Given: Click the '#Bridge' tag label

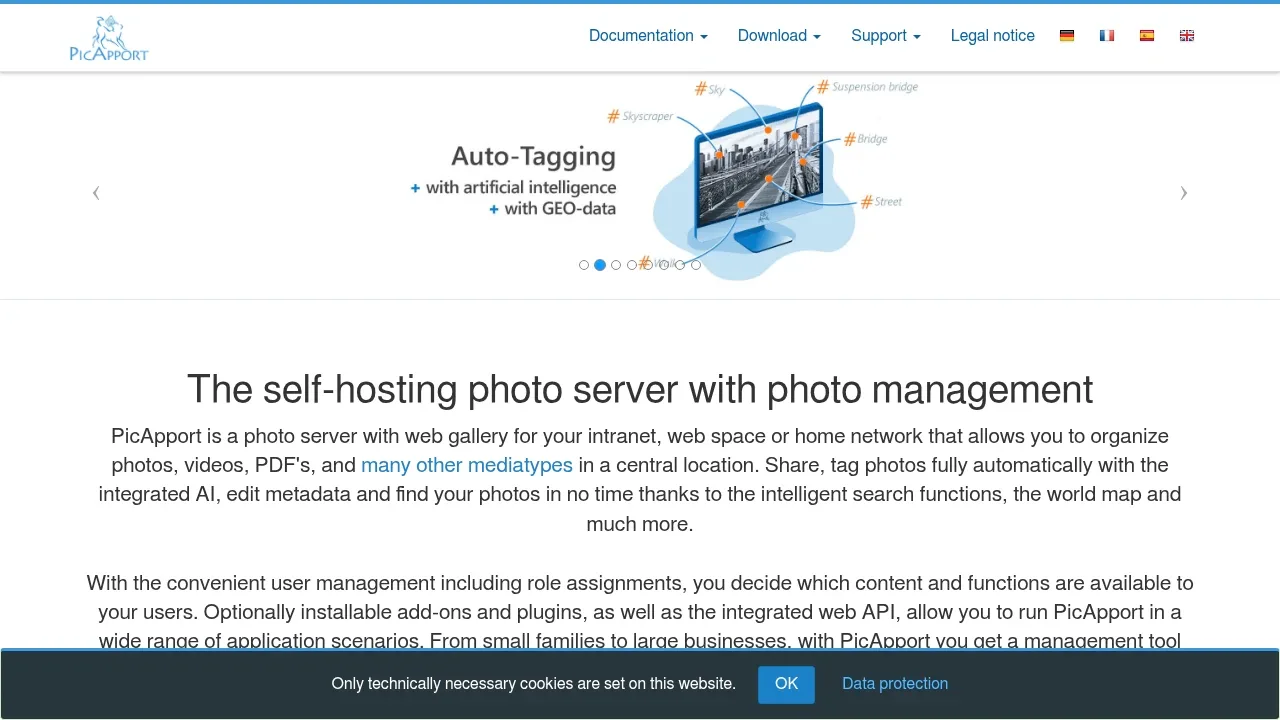Looking at the screenshot, I should 866,139.
